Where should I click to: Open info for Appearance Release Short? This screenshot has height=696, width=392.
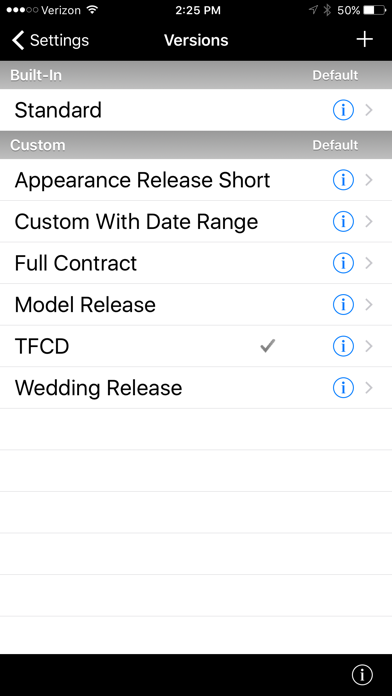(343, 180)
